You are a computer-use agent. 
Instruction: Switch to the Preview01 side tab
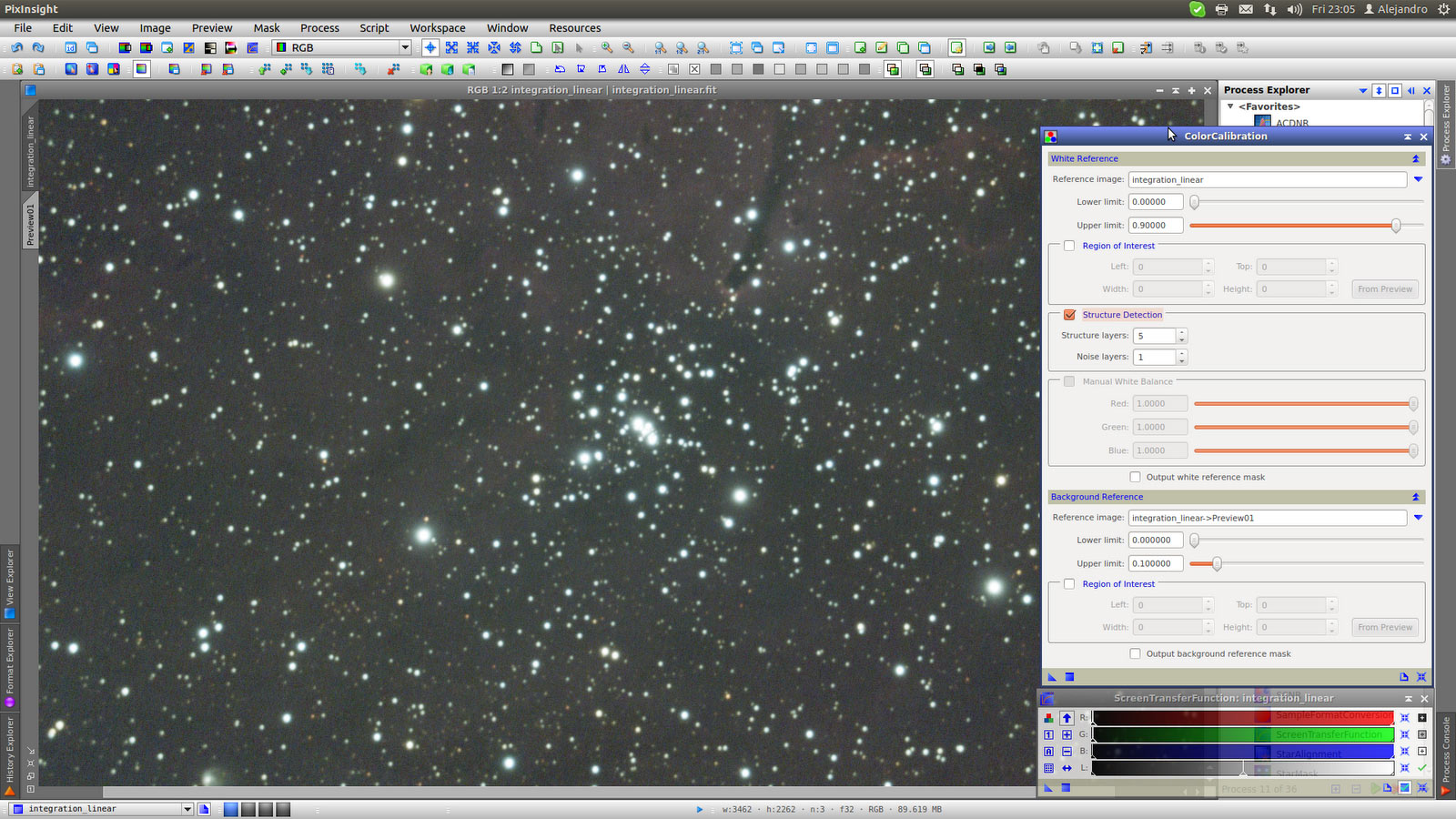tap(30, 224)
